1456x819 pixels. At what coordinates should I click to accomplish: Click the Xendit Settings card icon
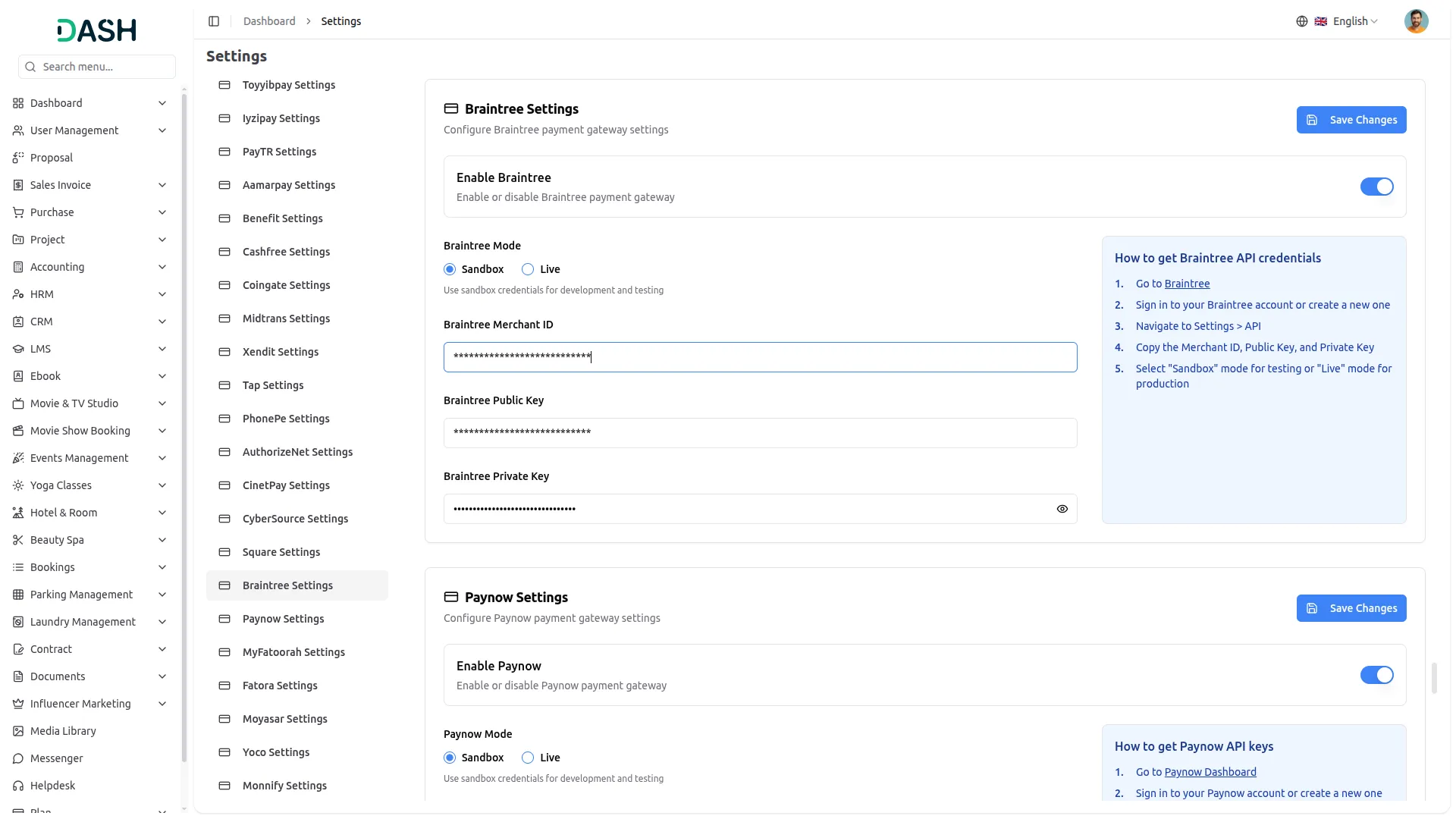tap(224, 352)
